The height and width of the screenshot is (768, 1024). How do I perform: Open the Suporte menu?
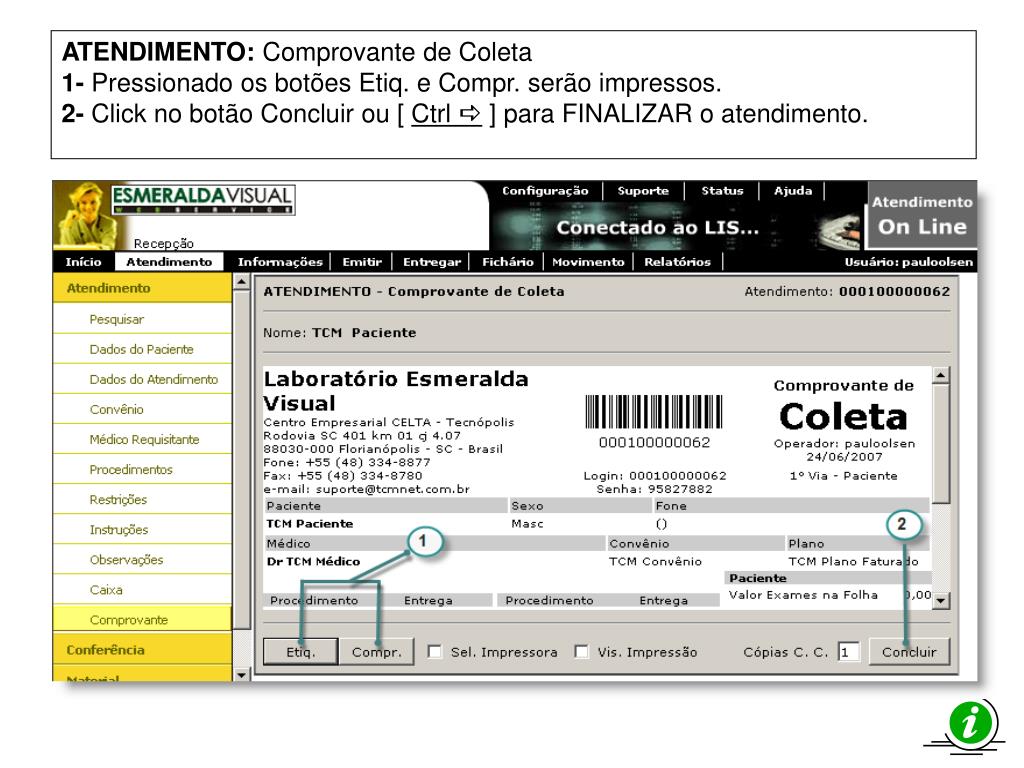(x=643, y=191)
